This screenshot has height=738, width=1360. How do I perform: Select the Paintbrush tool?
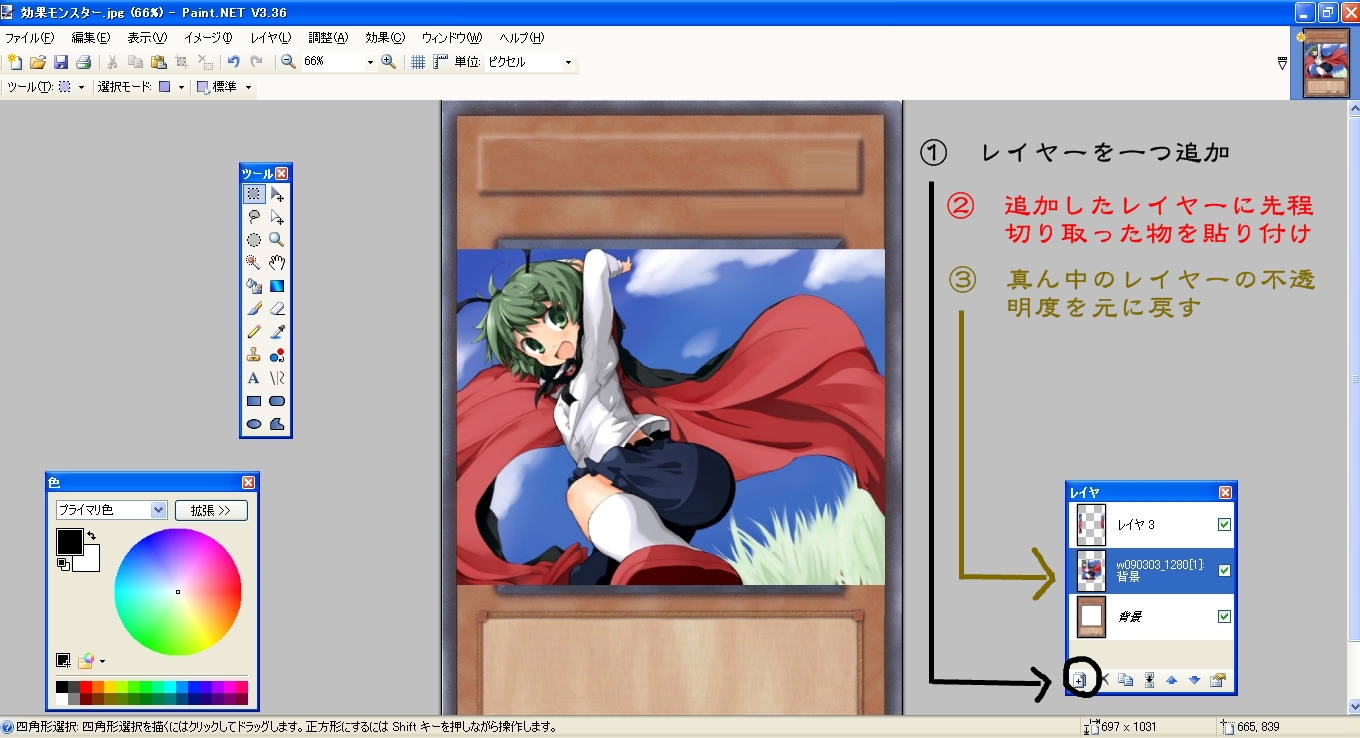click(x=254, y=309)
